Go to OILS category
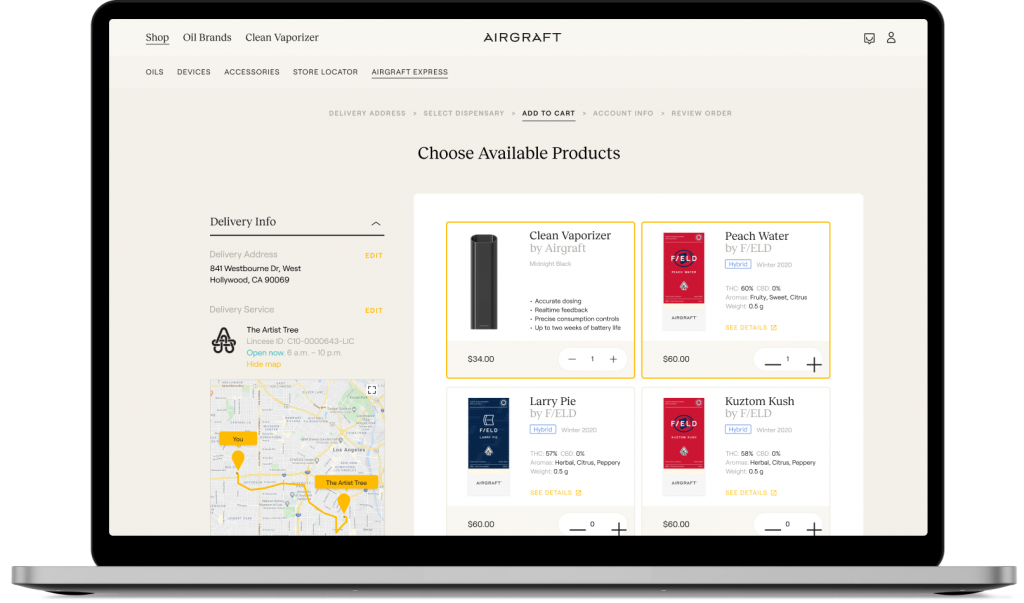The width and height of the screenshot is (1024, 603). point(155,72)
